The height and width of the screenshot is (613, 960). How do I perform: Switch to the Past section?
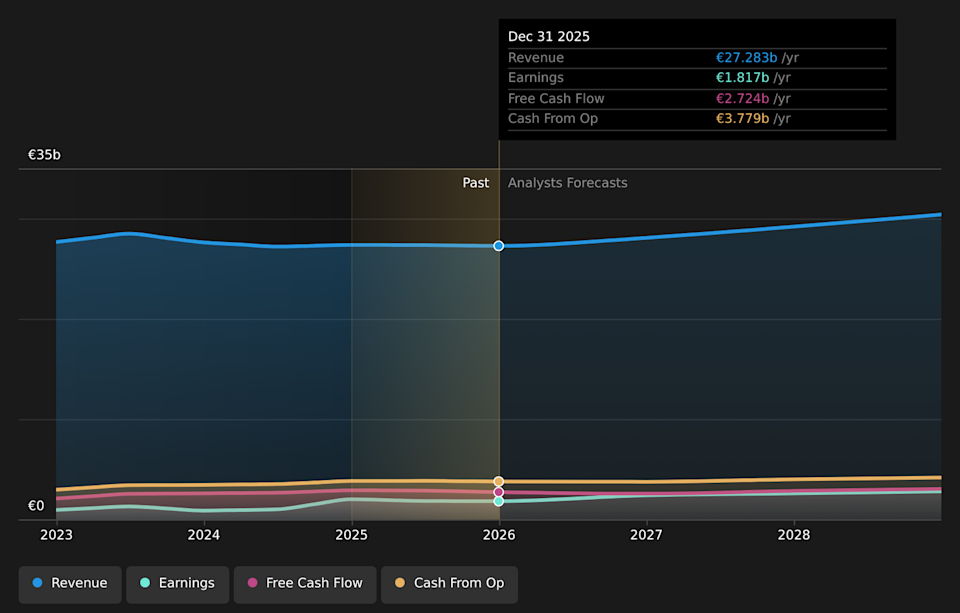coord(475,182)
